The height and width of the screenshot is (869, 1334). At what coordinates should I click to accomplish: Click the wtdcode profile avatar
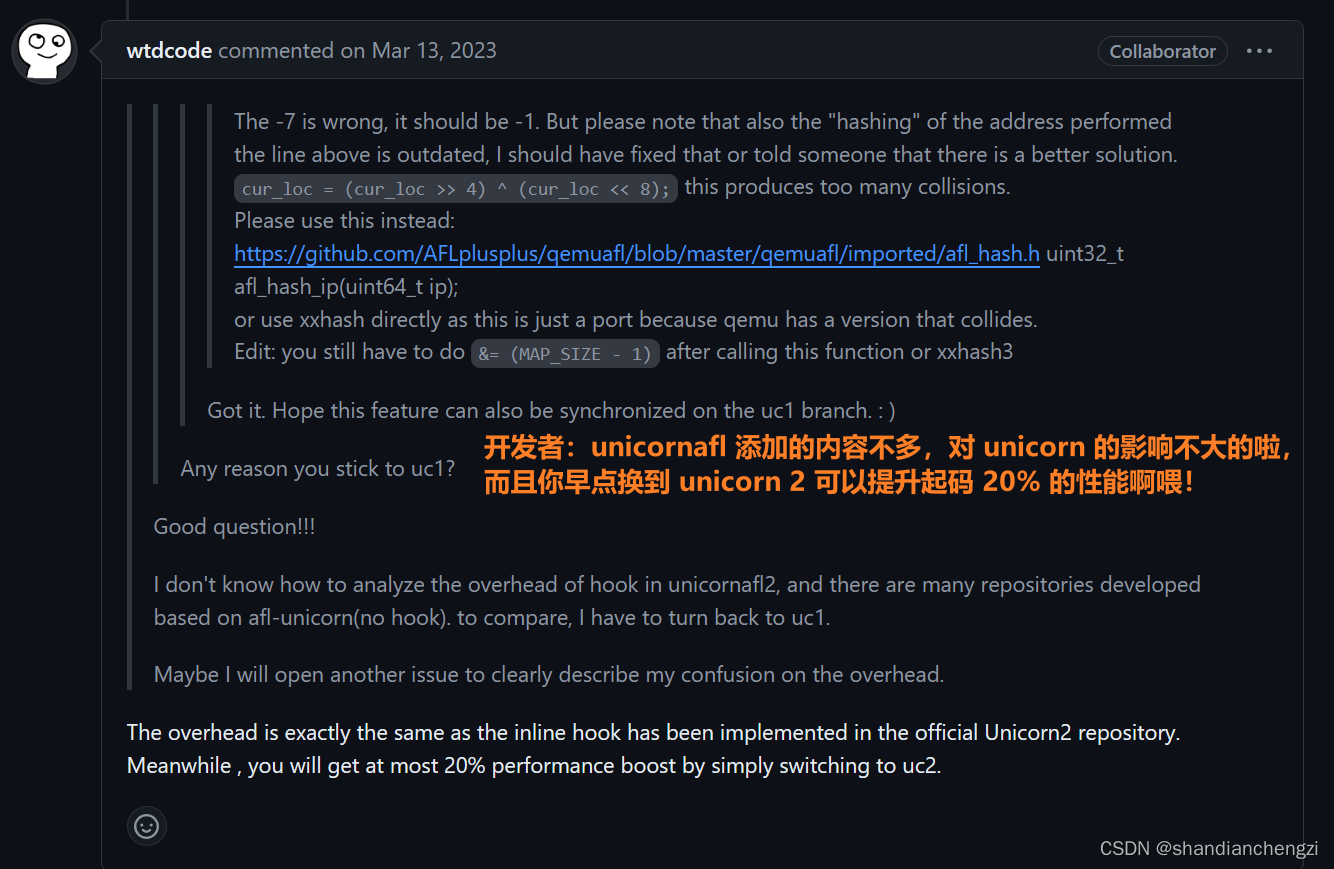click(x=44, y=51)
